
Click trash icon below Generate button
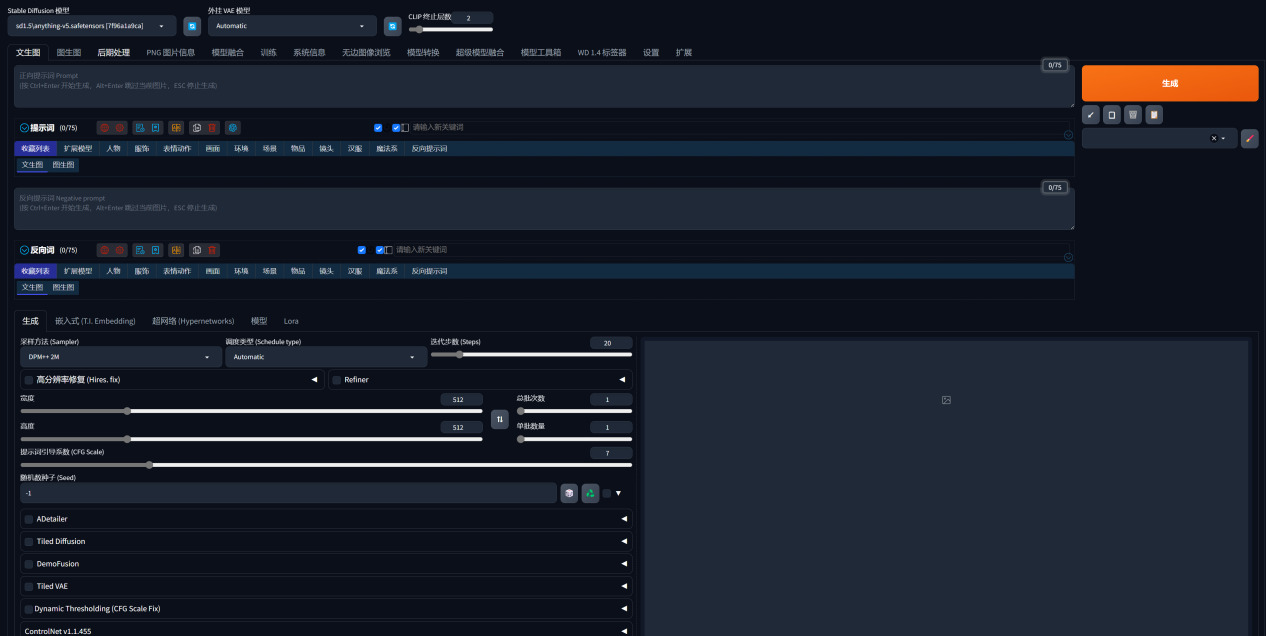[1133, 115]
